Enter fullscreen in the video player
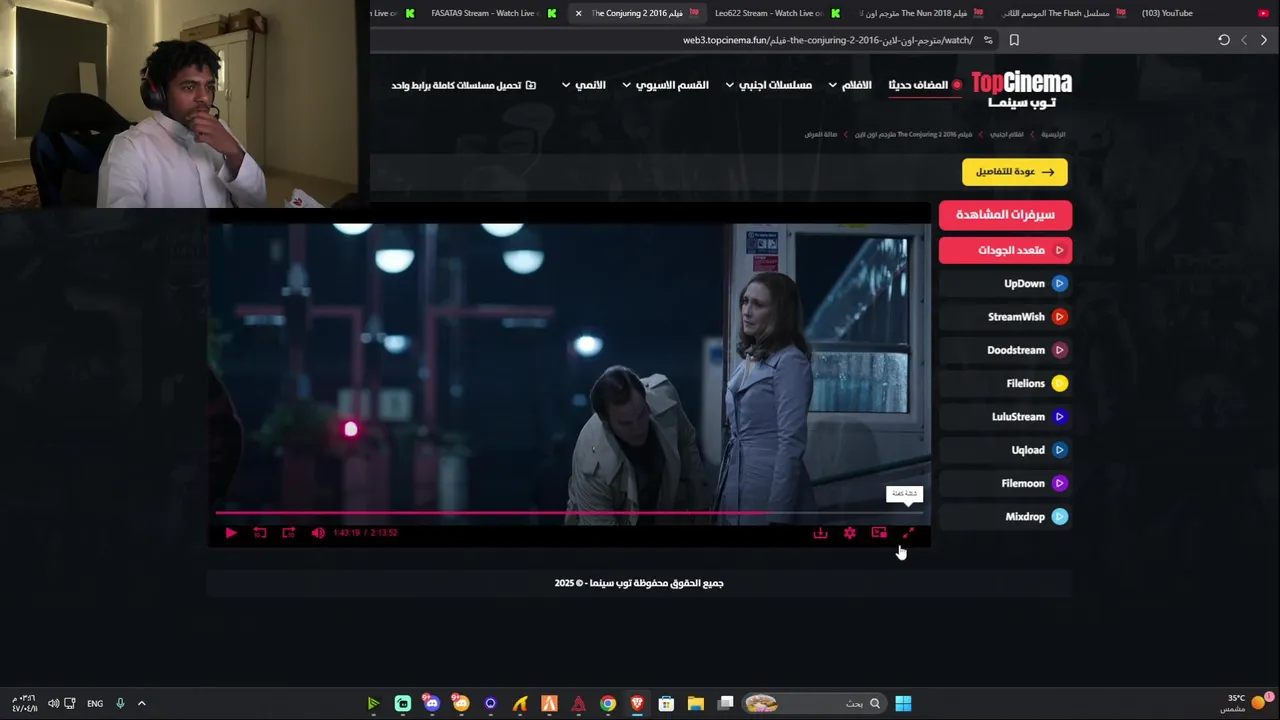Viewport: 1280px width, 720px height. click(908, 533)
